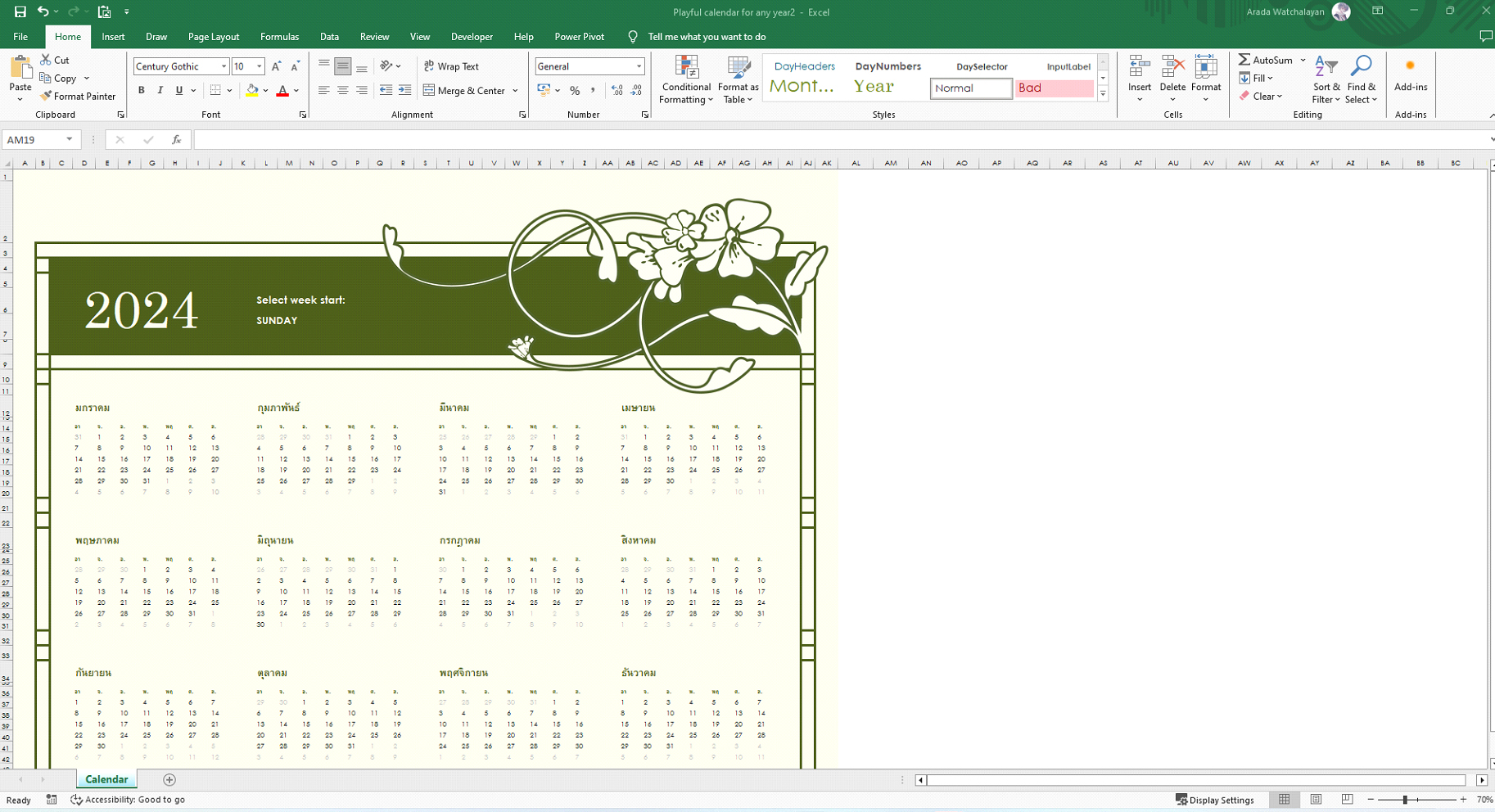
Task: Open Format as Table gallery
Action: pyautogui.click(x=738, y=79)
